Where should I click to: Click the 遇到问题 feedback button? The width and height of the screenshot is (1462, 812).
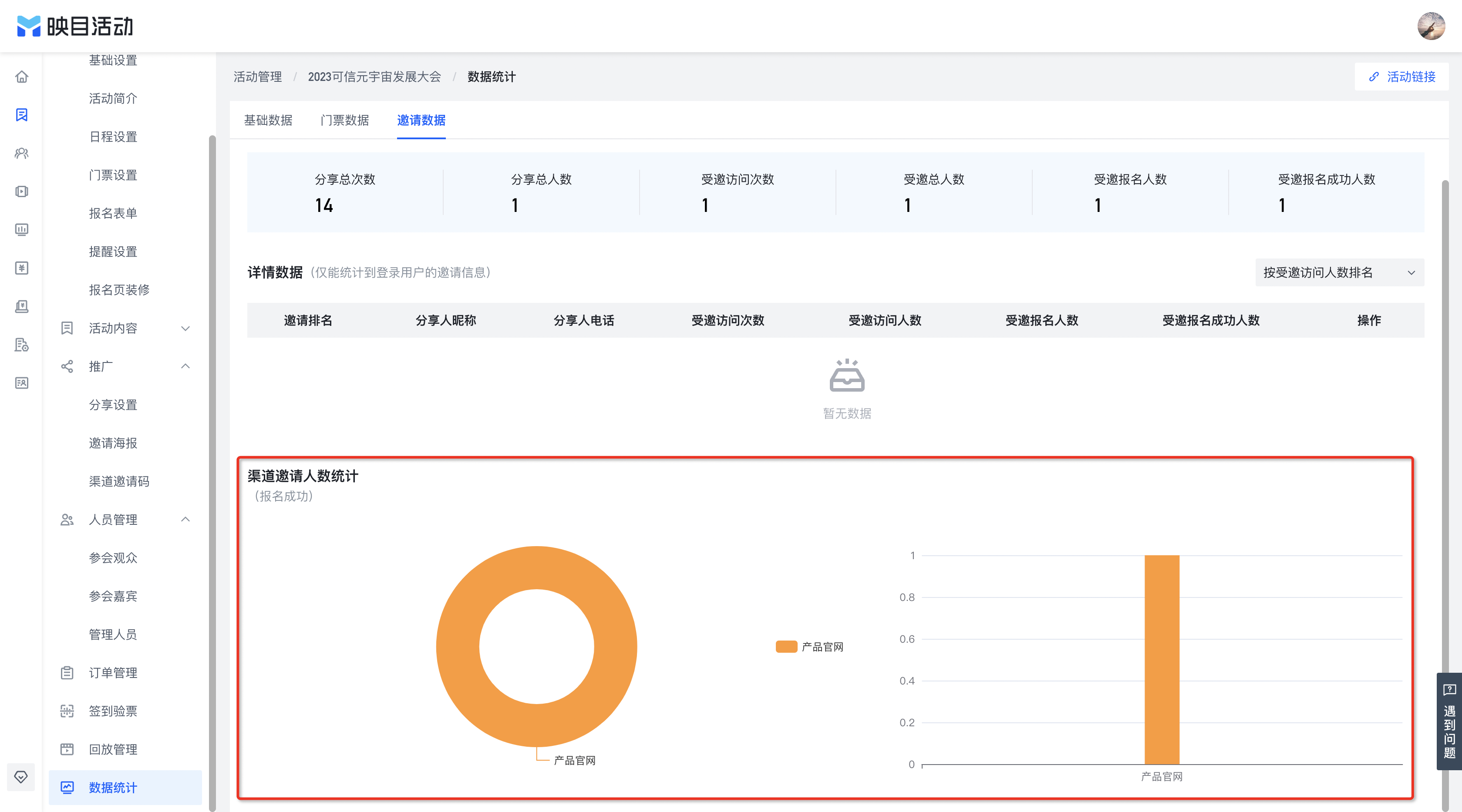click(x=1449, y=721)
